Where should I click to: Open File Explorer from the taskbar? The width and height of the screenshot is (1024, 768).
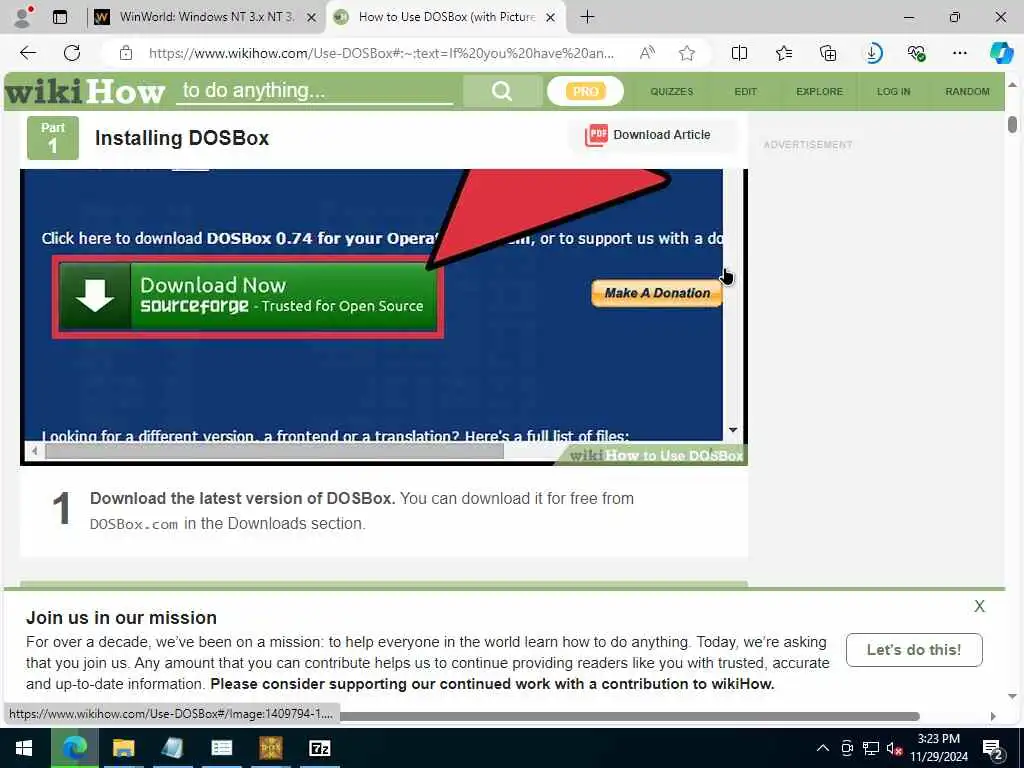click(123, 748)
